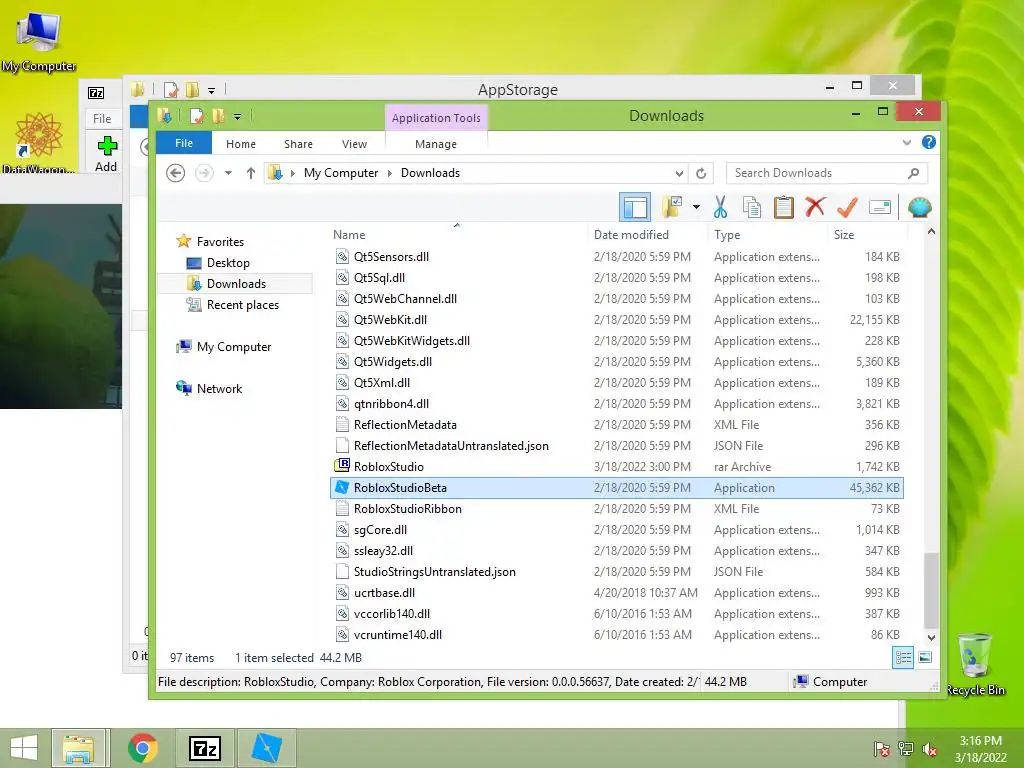The image size is (1024, 768).
Task: Go up one folder level
Action: point(251,173)
